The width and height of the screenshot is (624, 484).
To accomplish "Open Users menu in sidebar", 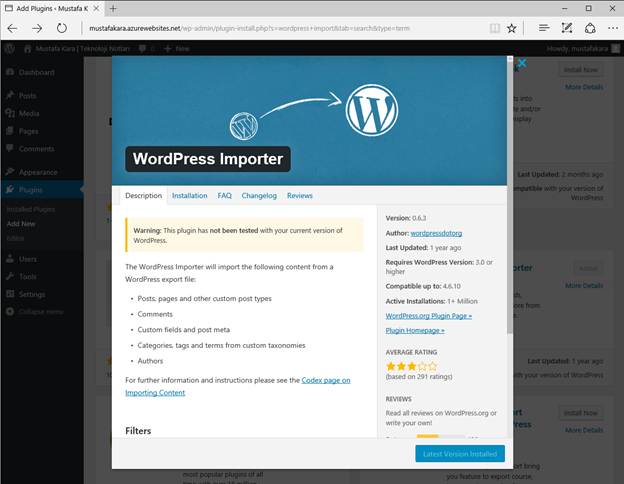I will (28, 259).
